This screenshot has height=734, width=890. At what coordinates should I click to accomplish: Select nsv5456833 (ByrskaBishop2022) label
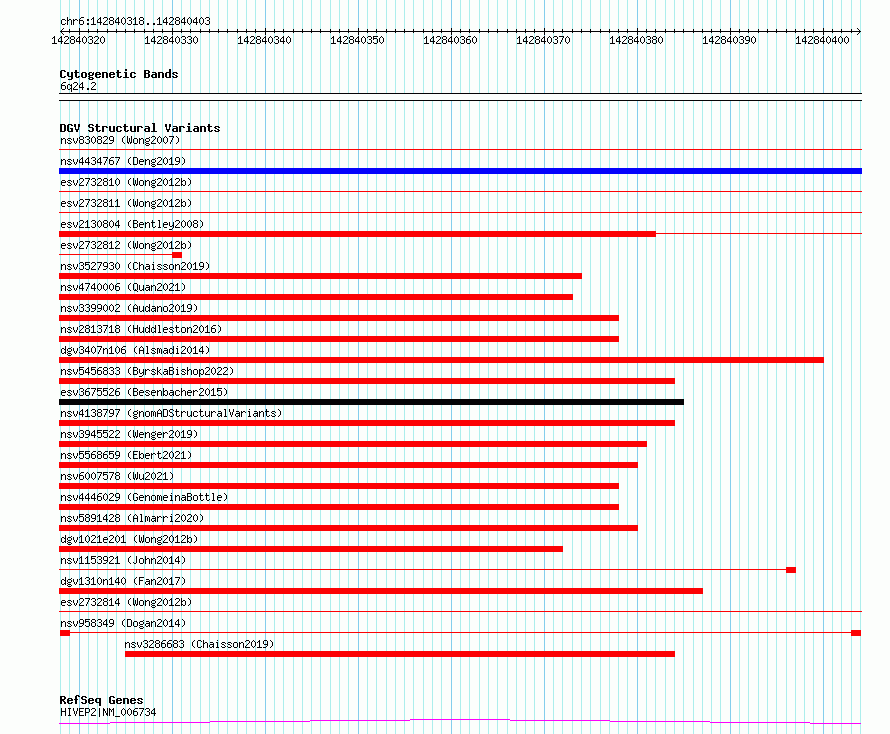(x=147, y=371)
